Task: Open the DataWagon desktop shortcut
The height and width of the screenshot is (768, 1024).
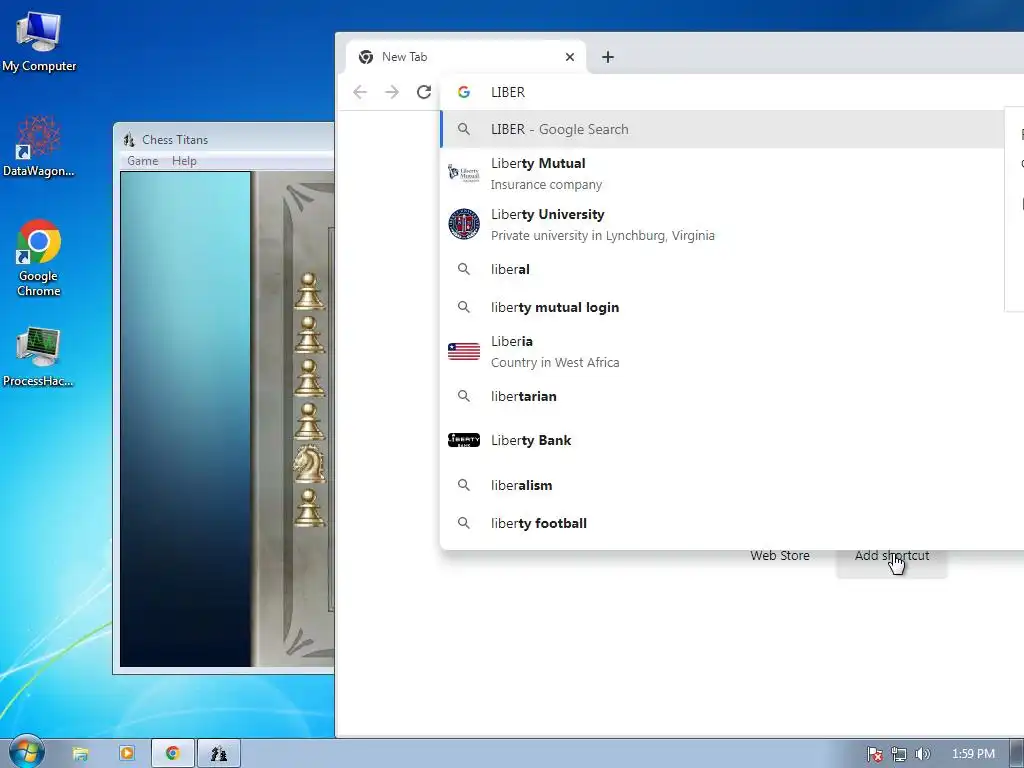Action: click(39, 146)
